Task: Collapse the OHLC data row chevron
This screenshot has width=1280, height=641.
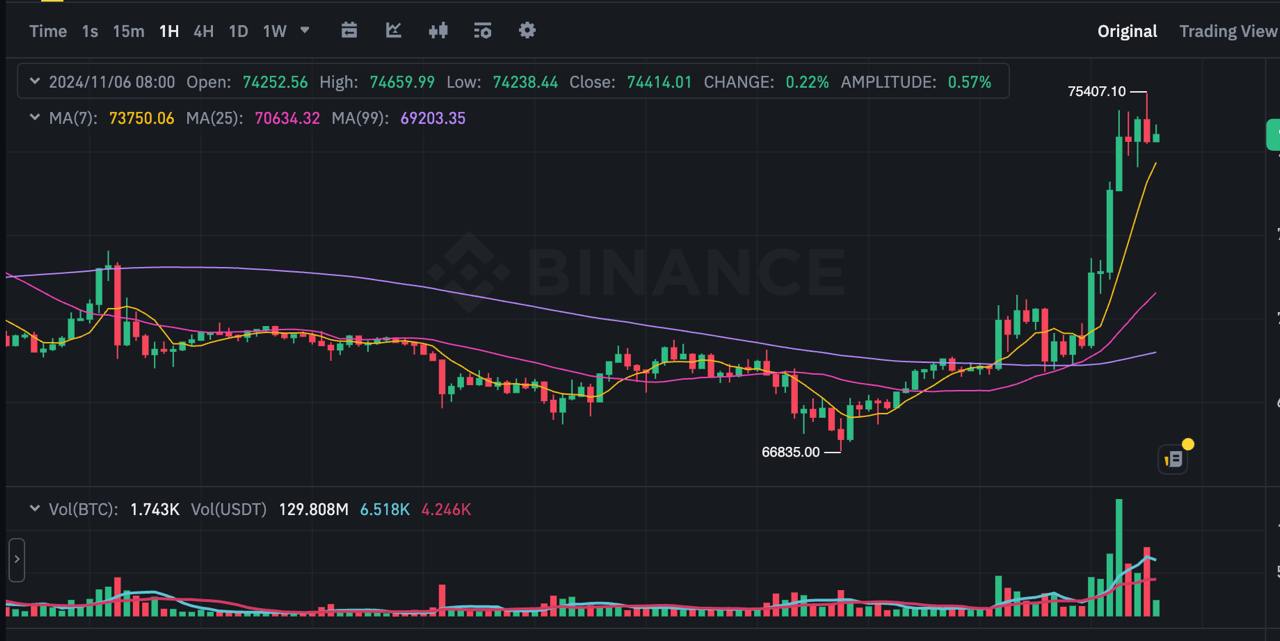Action: (35, 82)
